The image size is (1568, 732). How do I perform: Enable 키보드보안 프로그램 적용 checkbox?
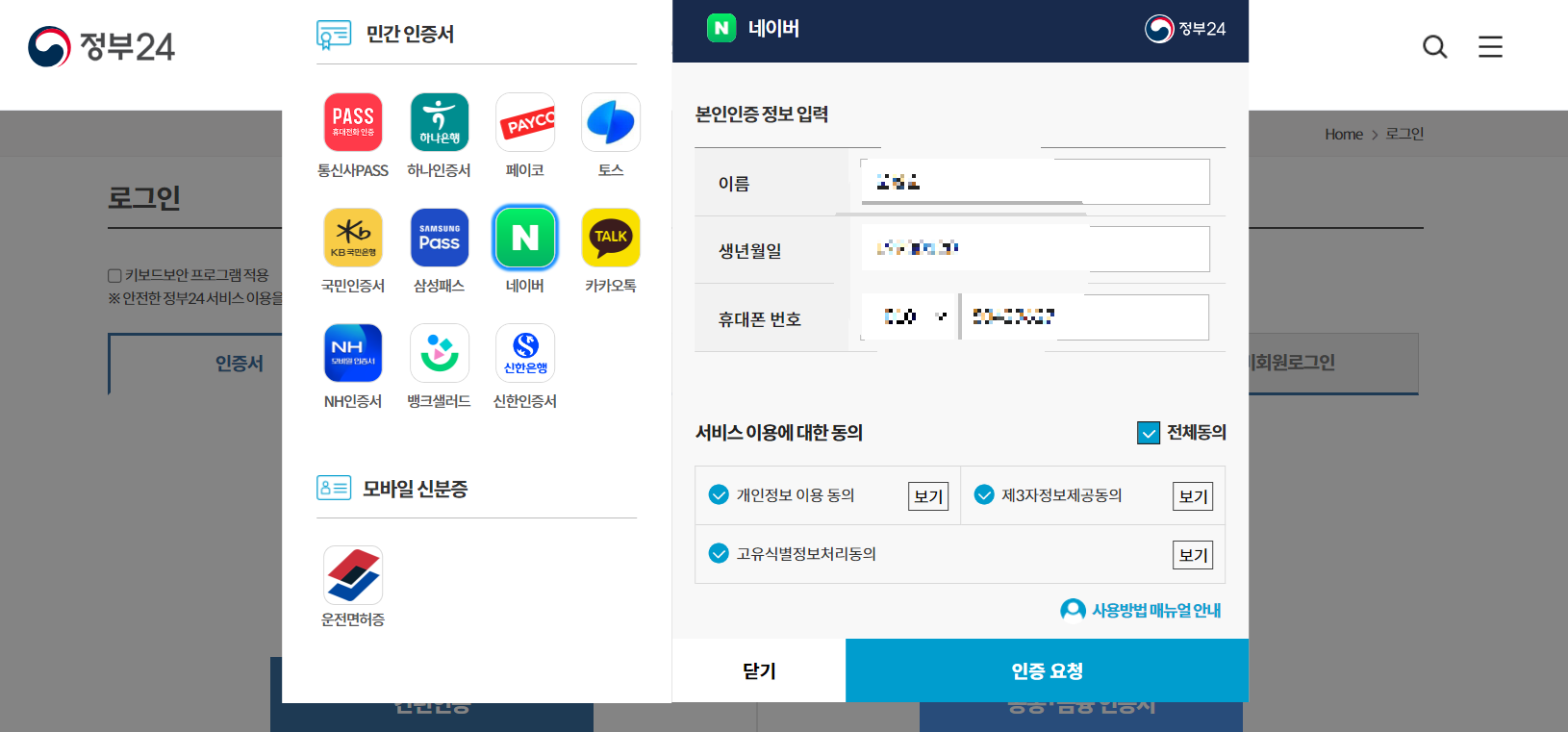pyautogui.click(x=114, y=276)
